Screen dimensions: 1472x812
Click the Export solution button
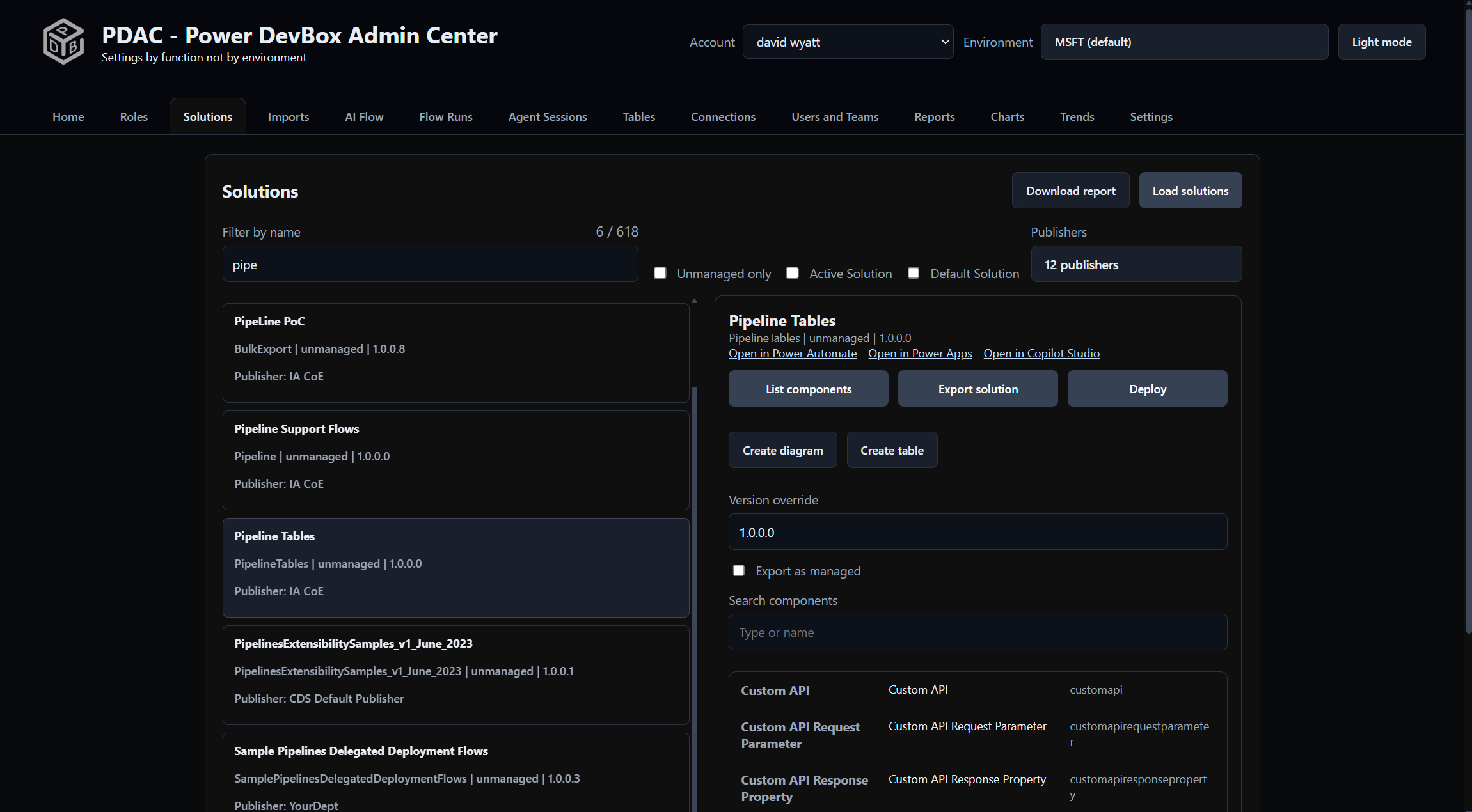[978, 389]
